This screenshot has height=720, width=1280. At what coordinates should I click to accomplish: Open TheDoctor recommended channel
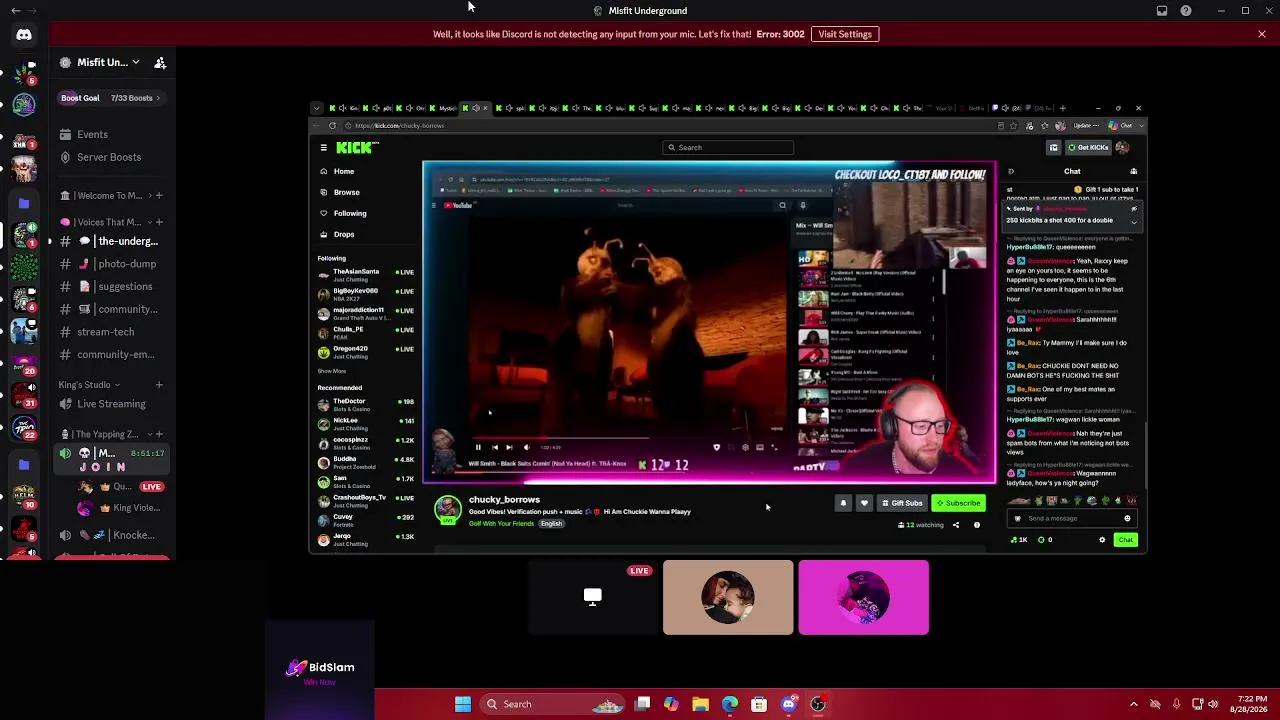[365, 404]
